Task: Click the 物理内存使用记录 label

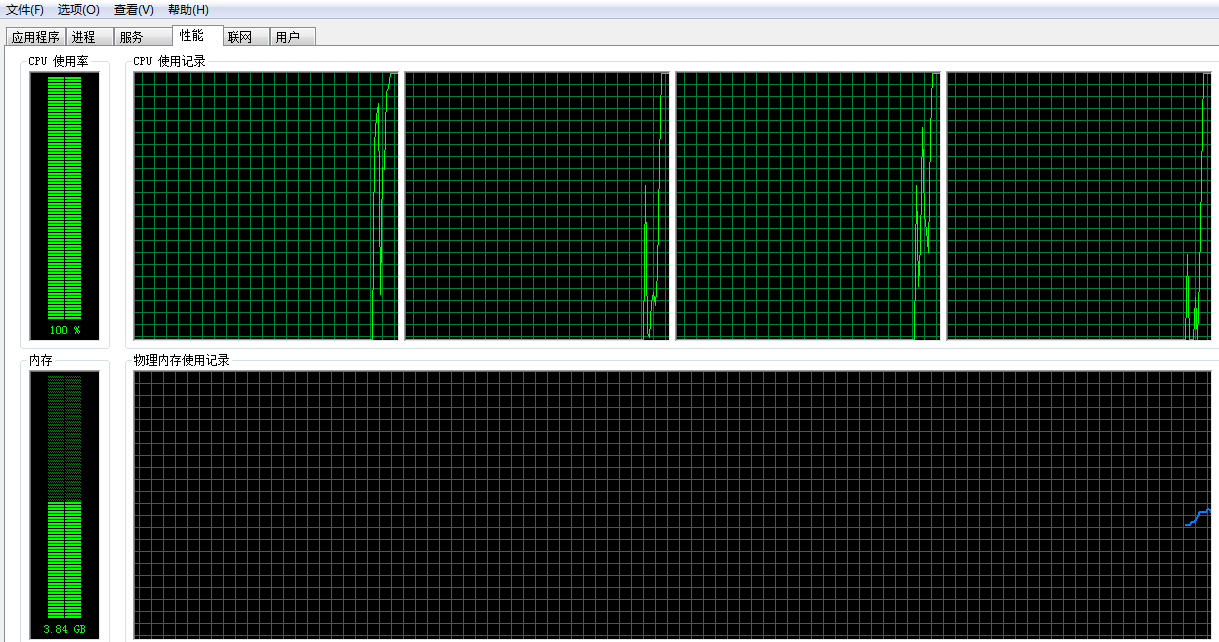Action: click(x=182, y=360)
